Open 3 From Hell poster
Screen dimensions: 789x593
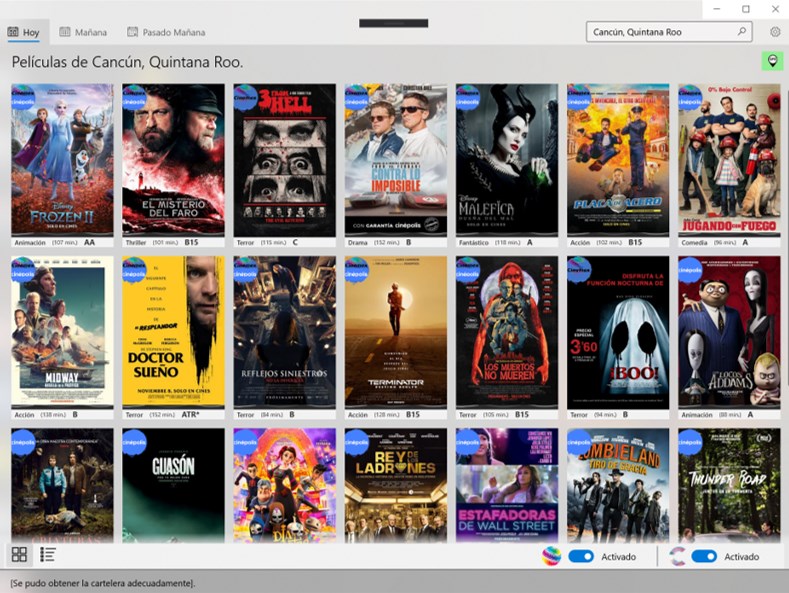coord(285,160)
